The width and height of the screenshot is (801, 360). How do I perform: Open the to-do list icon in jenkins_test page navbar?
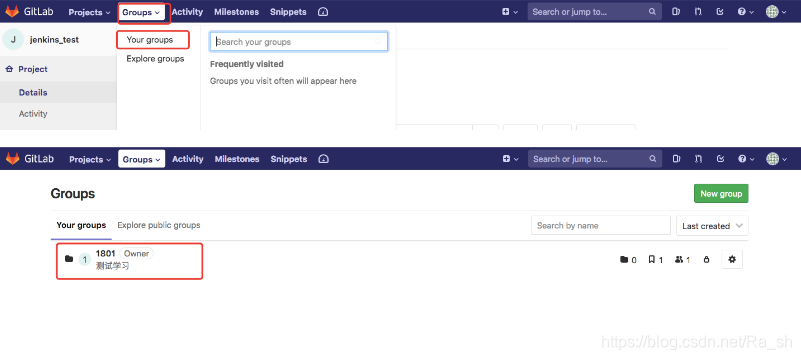[x=720, y=12]
